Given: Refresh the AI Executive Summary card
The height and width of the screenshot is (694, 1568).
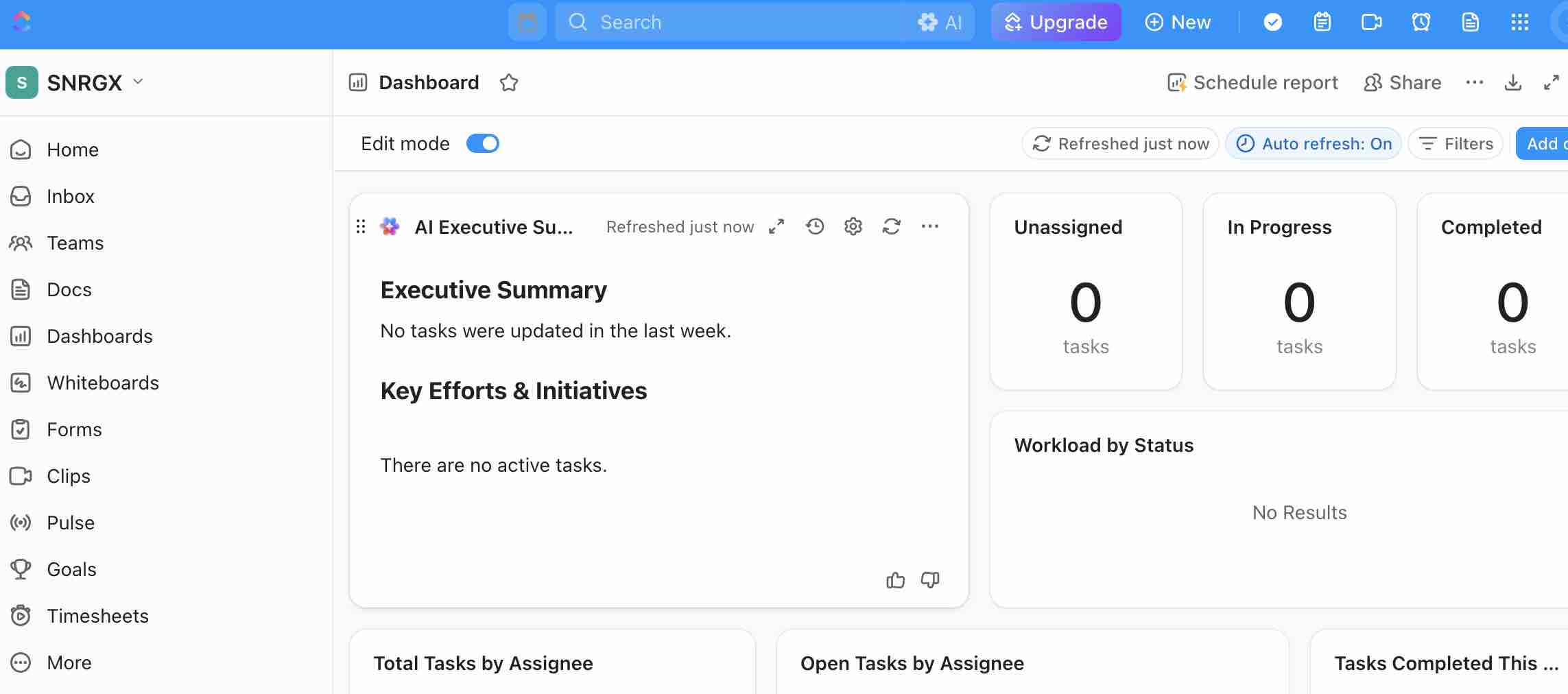Looking at the screenshot, I should coord(891,226).
